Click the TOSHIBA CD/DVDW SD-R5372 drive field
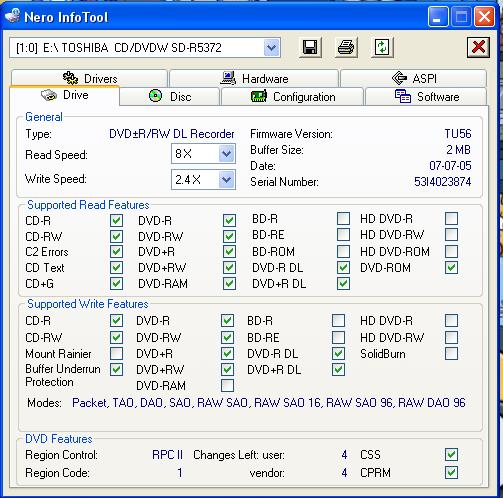503x498 pixels. 145,48
